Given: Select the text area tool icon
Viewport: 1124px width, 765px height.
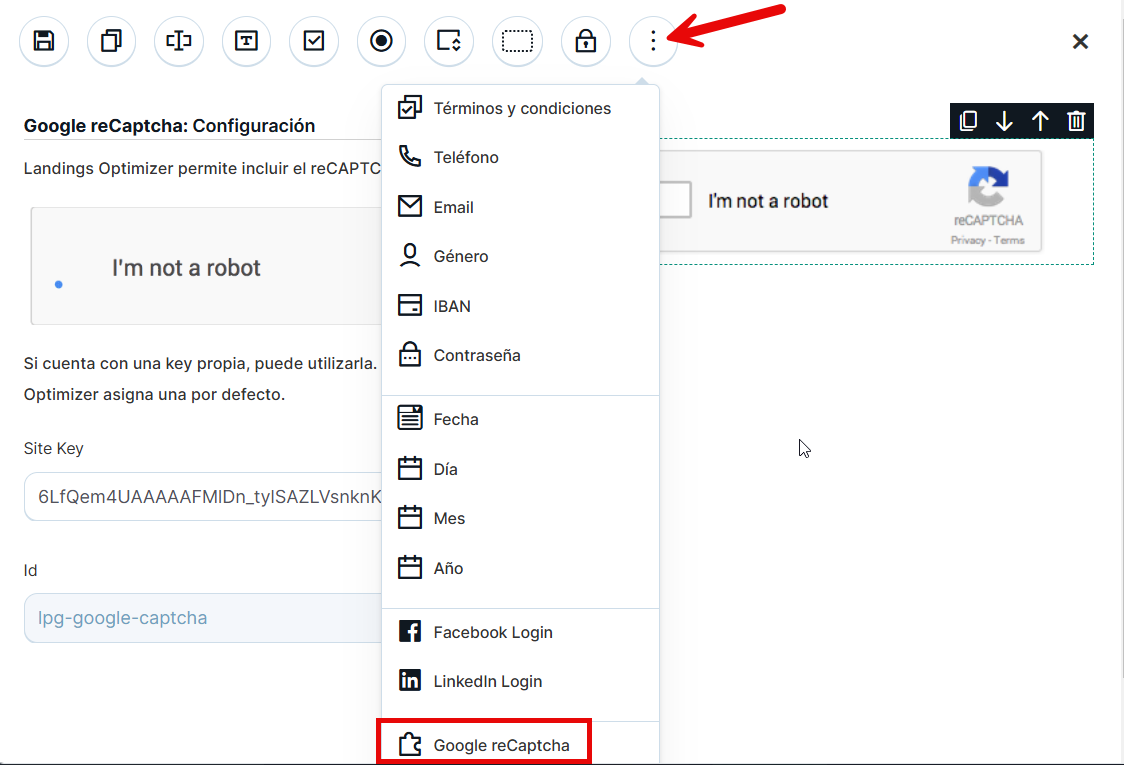Looking at the screenshot, I should pos(246,41).
